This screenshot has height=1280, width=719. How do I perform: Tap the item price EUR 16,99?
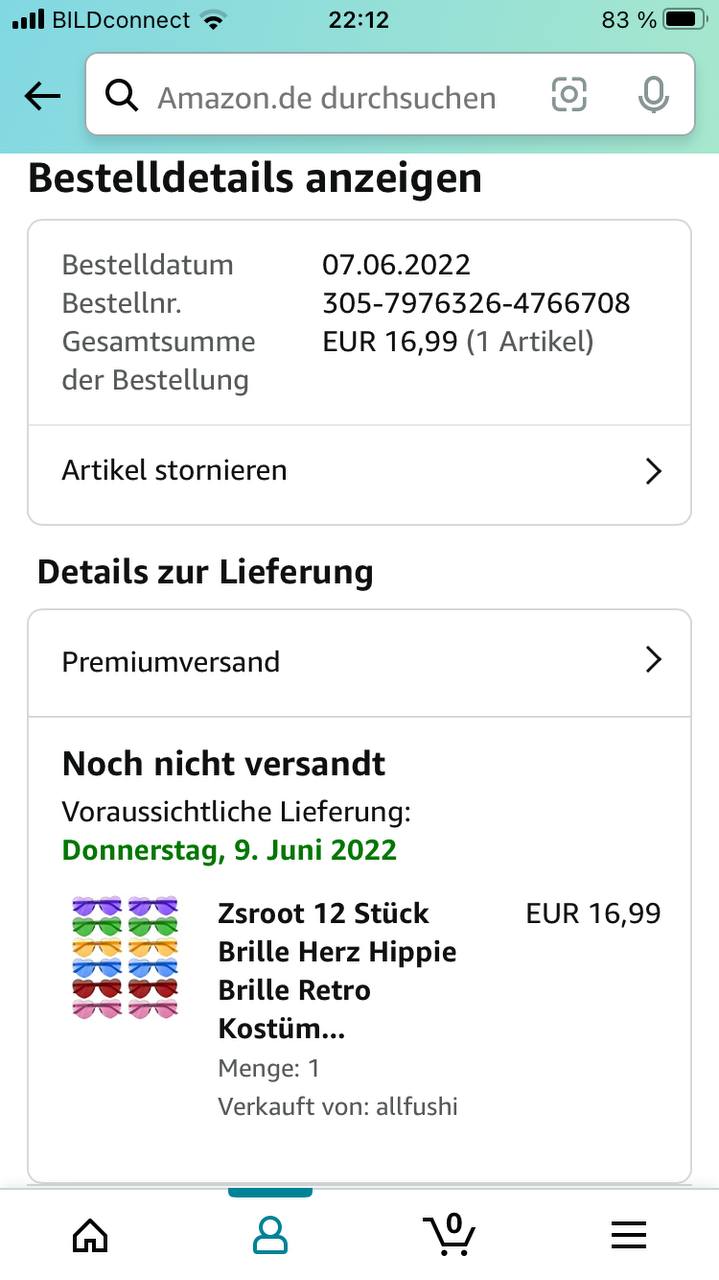coord(593,913)
